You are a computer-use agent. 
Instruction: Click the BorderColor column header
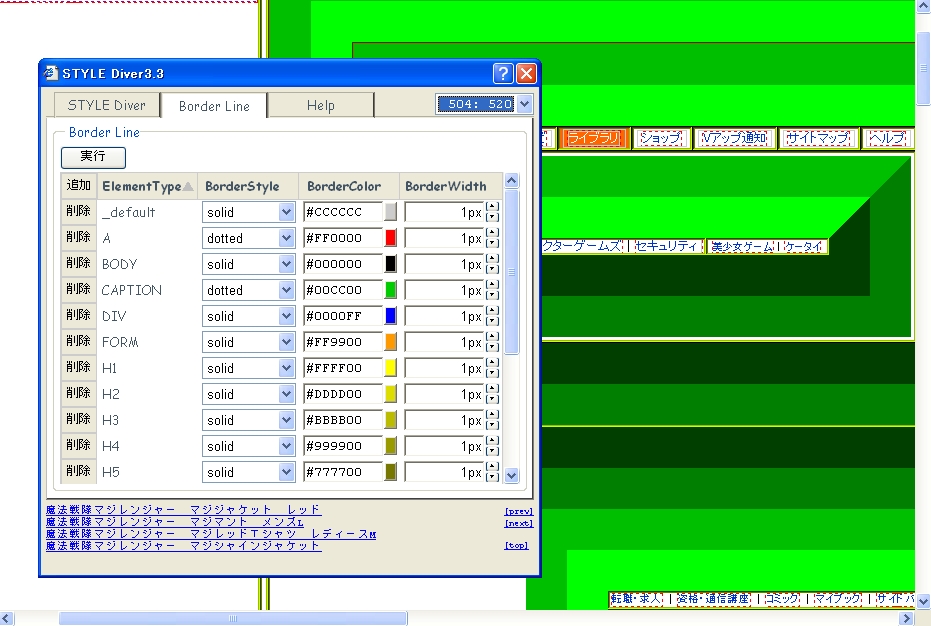click(x=349, y=186)
